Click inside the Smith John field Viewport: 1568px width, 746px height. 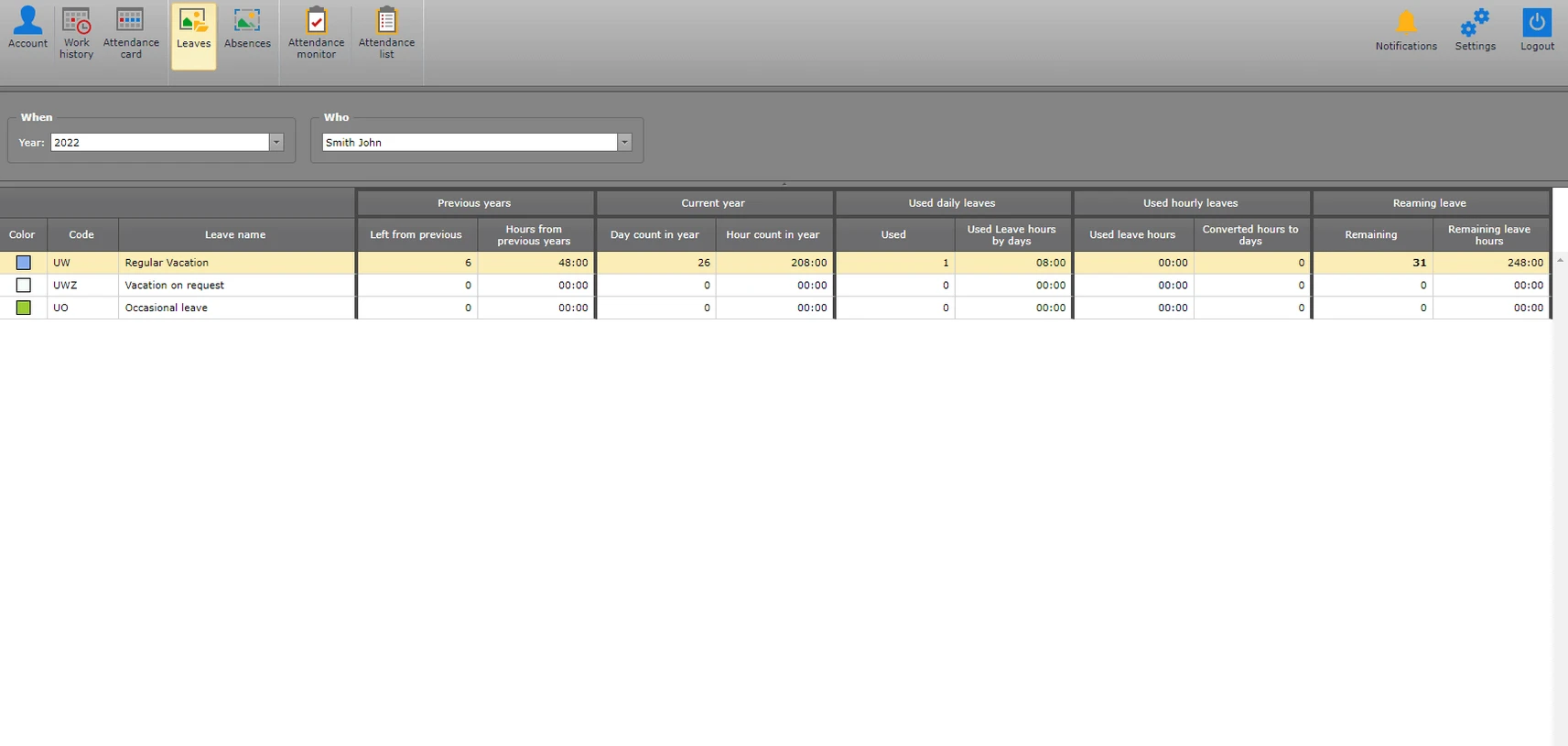tap(469, 143)
